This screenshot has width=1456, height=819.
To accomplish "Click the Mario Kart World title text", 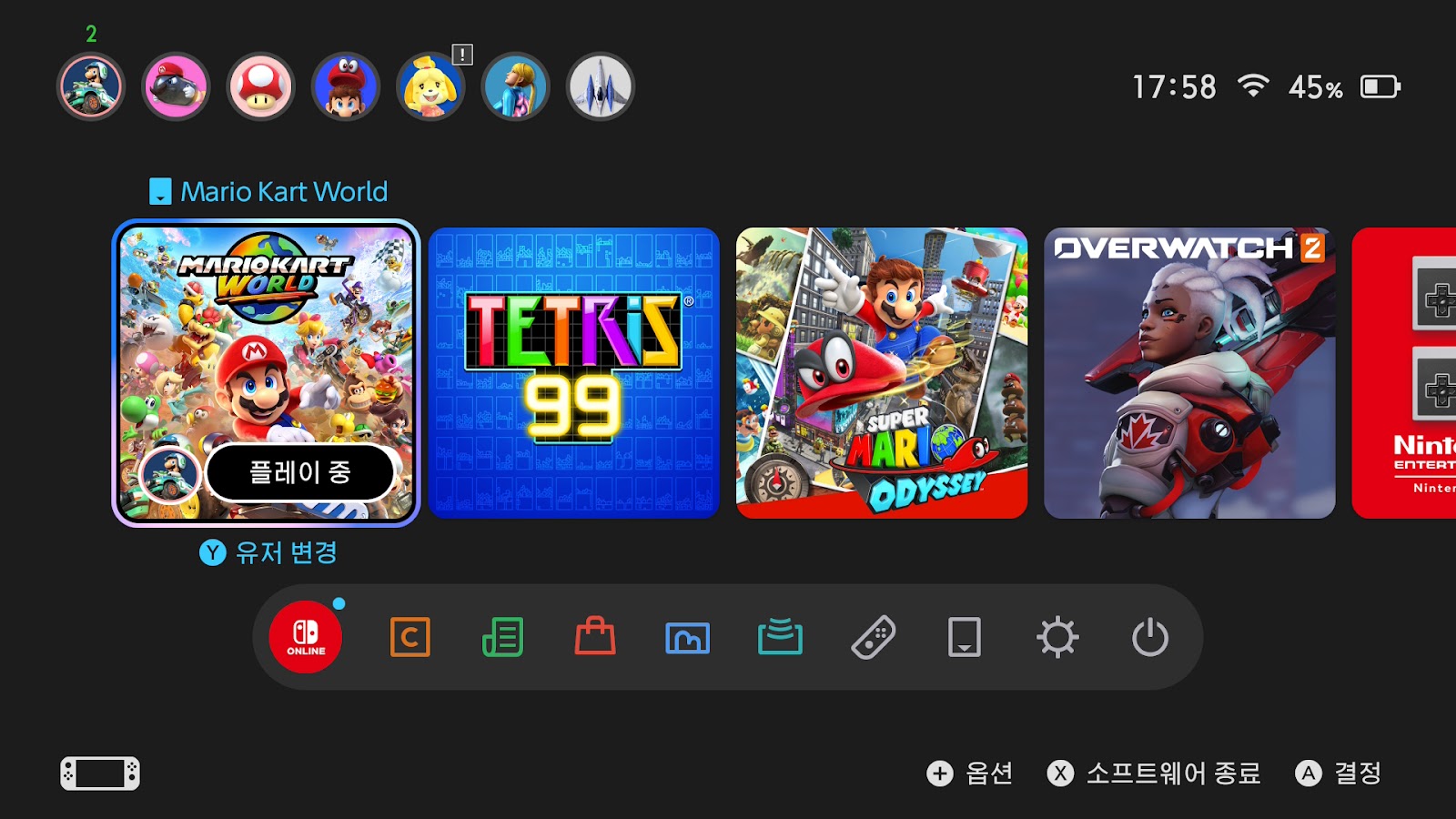I will click(284, 191).
